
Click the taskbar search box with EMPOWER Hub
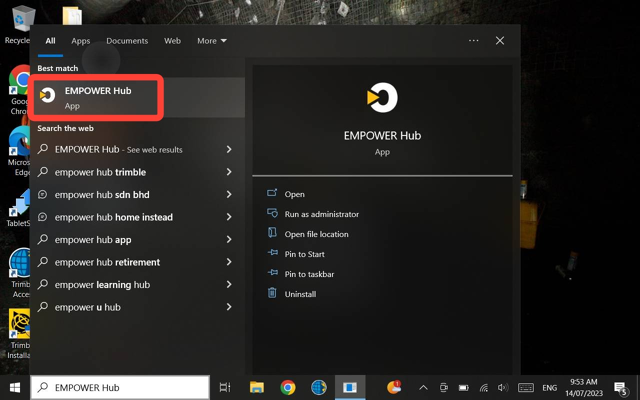click(120, 387)
